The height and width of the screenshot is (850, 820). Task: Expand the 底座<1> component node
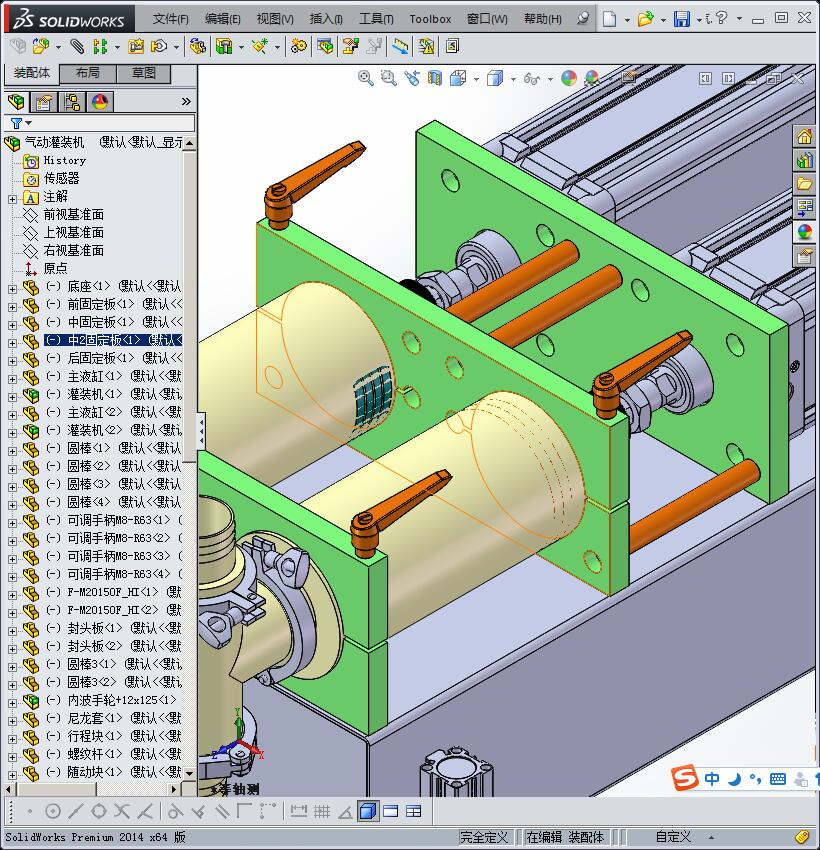pos(12,289)
